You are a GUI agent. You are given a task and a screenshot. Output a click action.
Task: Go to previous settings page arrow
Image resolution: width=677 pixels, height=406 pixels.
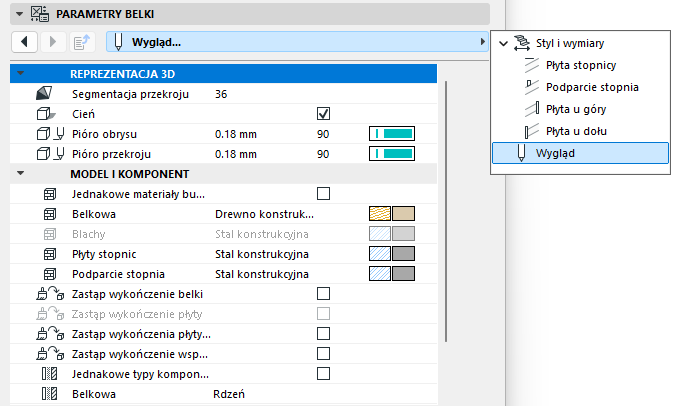tap(24, 42)
